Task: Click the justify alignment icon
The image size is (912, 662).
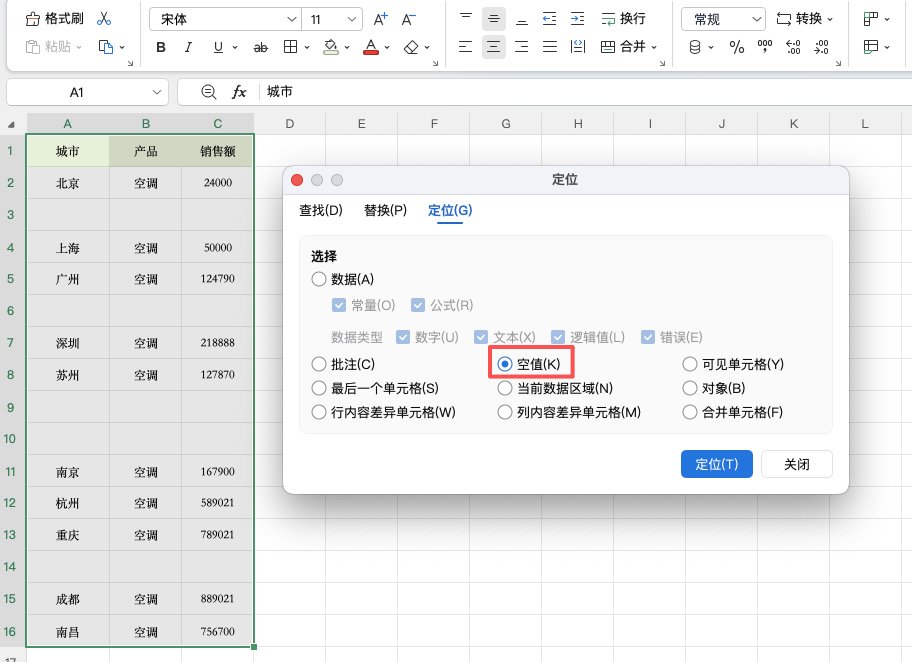Action: pyautogui.click(x=550, y=47)
